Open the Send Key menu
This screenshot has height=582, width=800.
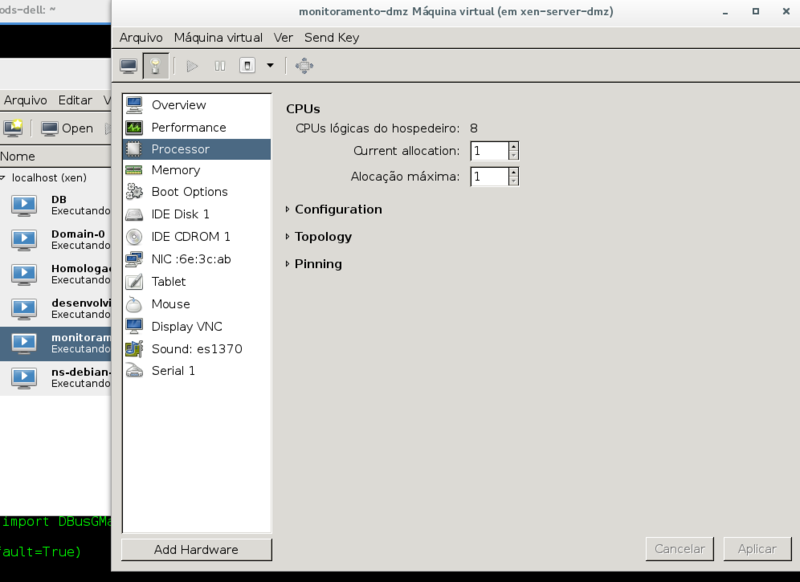(332, 38)
